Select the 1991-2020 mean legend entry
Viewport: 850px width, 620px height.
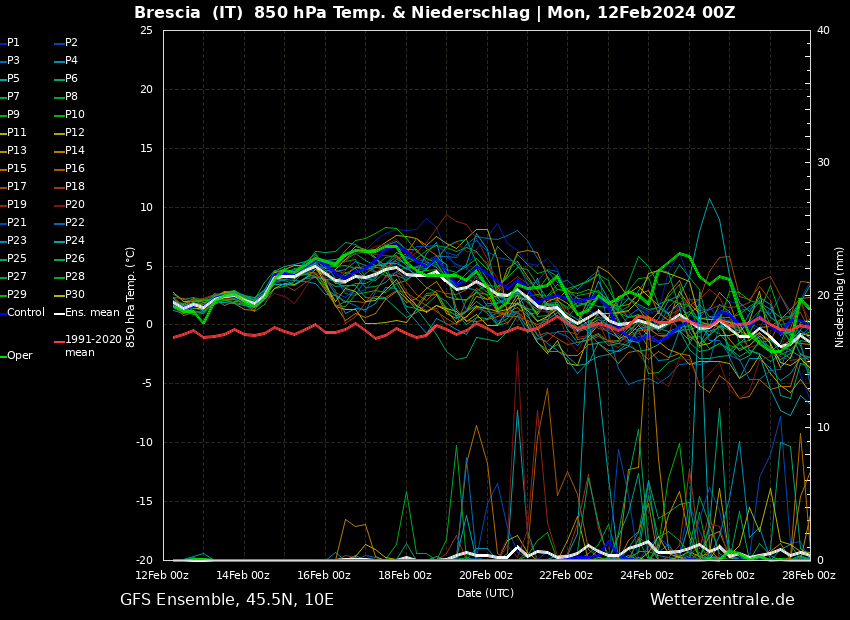point(93,346)
